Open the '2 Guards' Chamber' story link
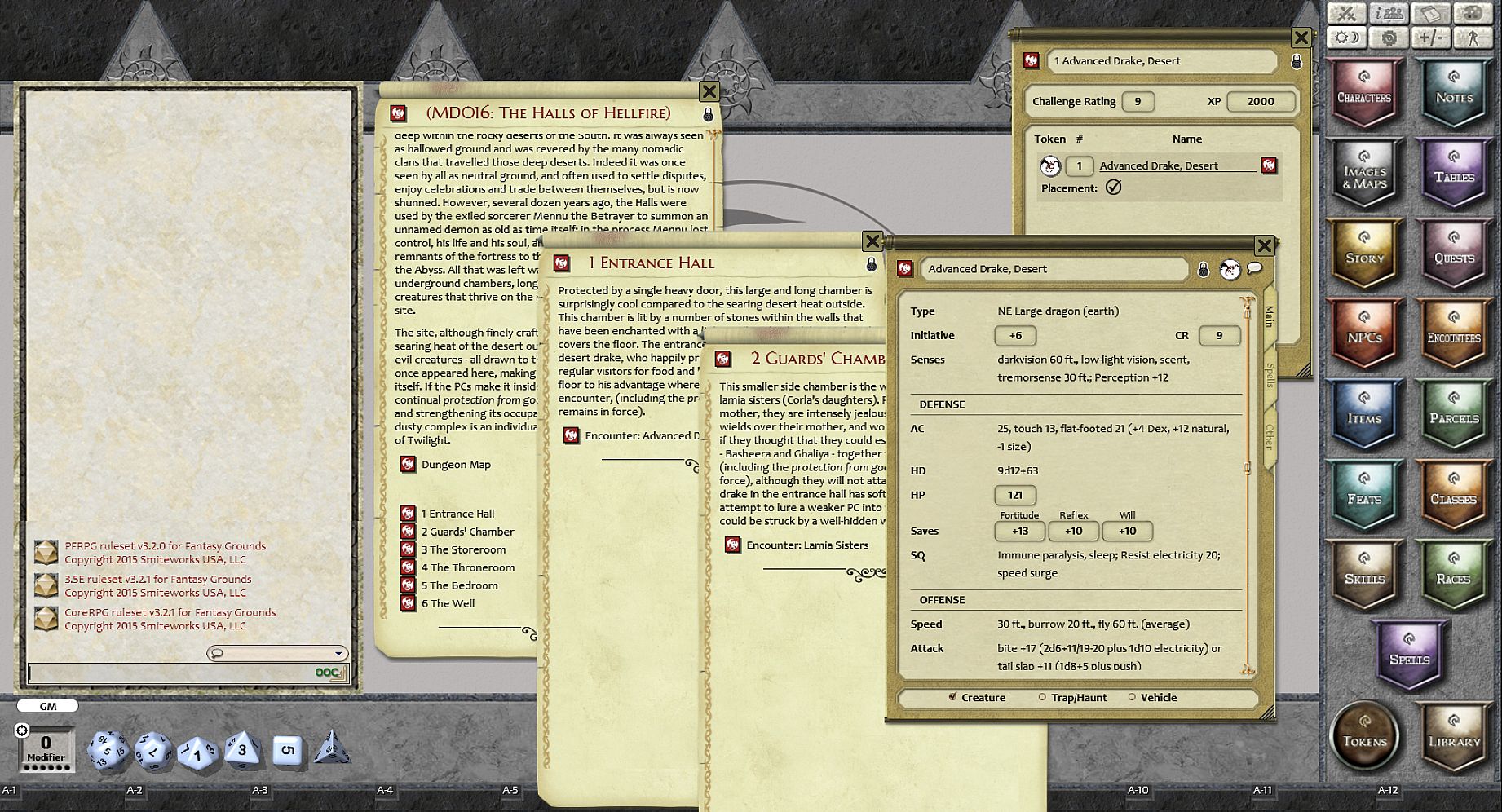 point(409,532)
